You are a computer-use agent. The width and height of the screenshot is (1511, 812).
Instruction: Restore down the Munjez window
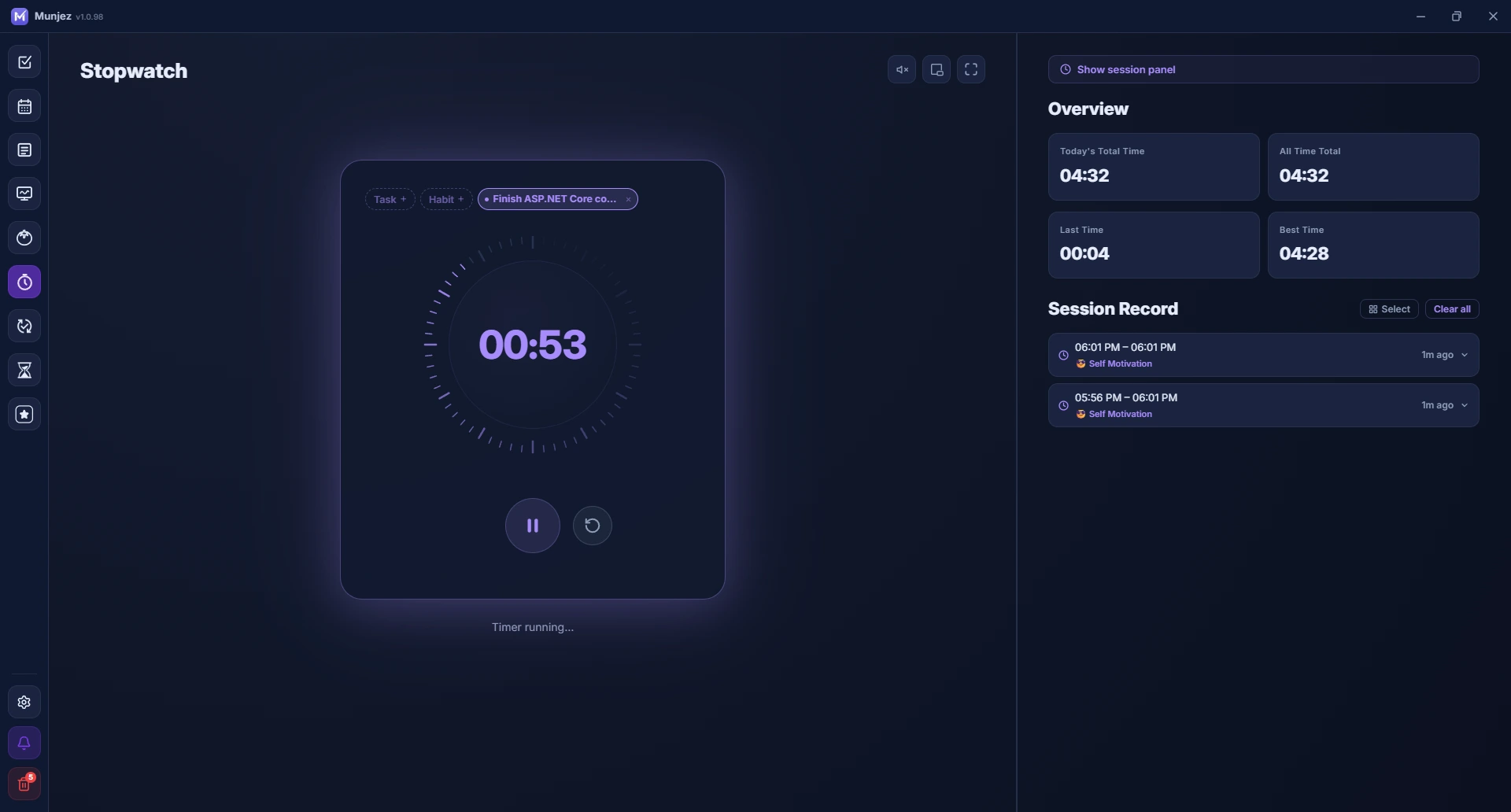[x=1457, y=16]
